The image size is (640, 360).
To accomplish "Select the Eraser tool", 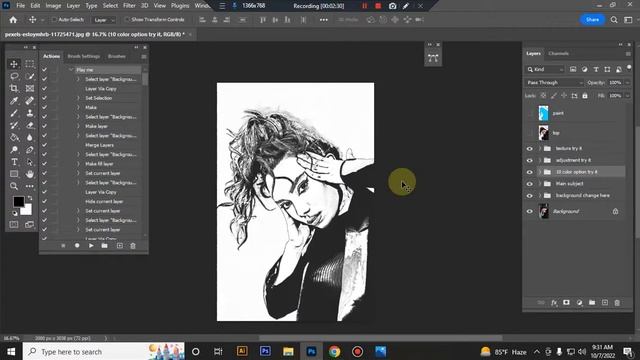I will pos(30,125).
